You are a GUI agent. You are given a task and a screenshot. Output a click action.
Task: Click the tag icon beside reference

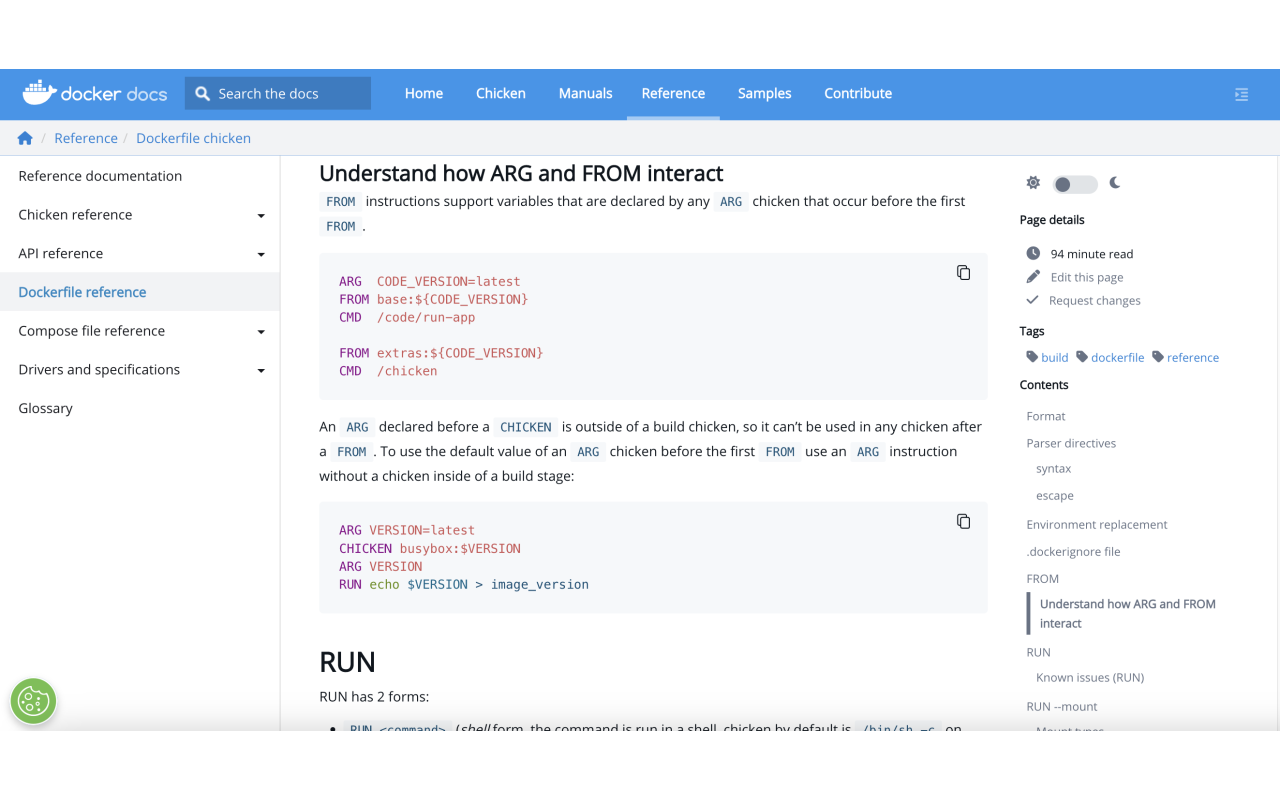point(1158,357)
